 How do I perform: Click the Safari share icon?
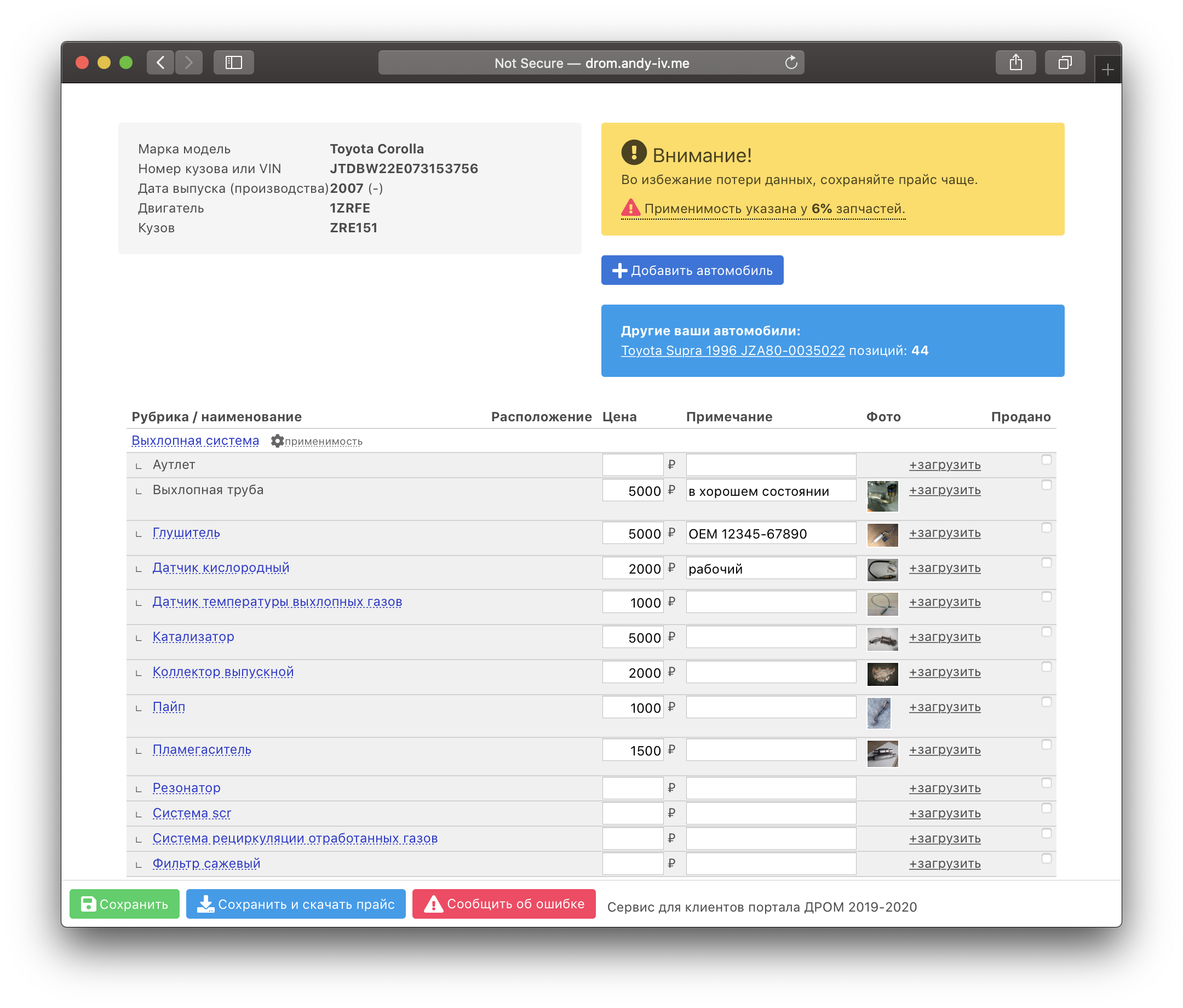(1015, 63)
